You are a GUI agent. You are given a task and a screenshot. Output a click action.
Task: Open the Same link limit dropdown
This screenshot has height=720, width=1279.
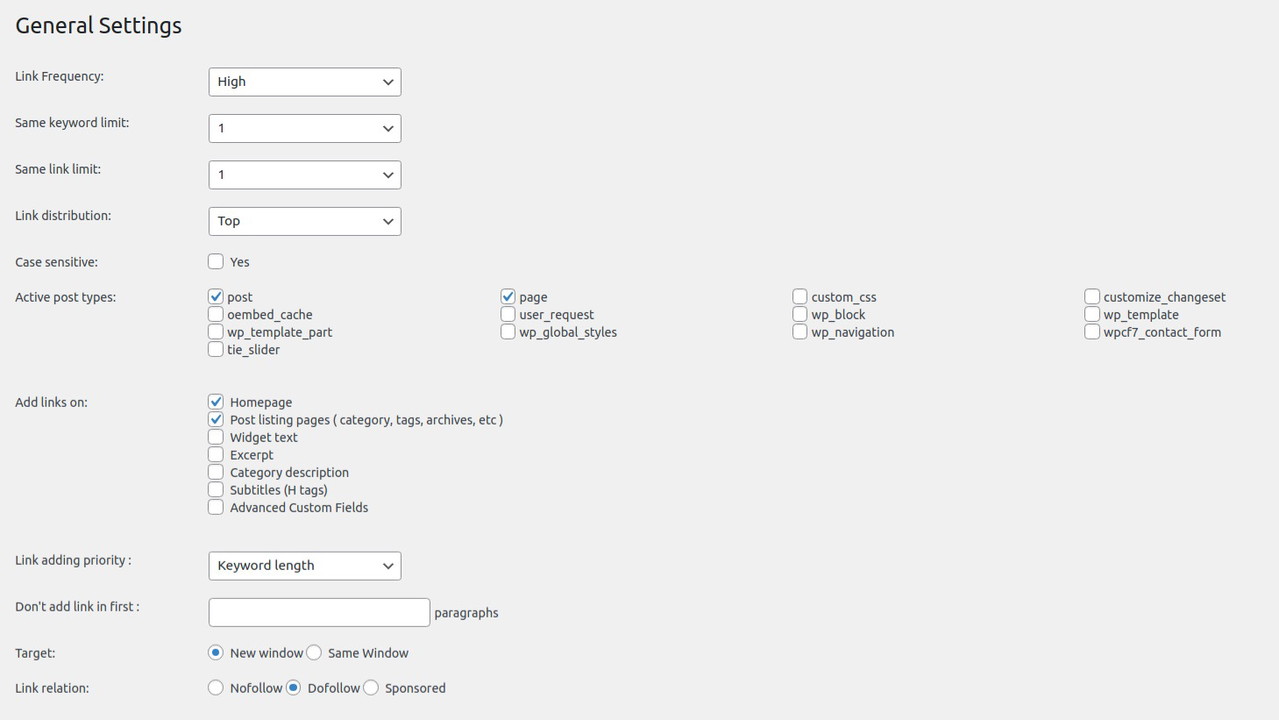(304, 175)
